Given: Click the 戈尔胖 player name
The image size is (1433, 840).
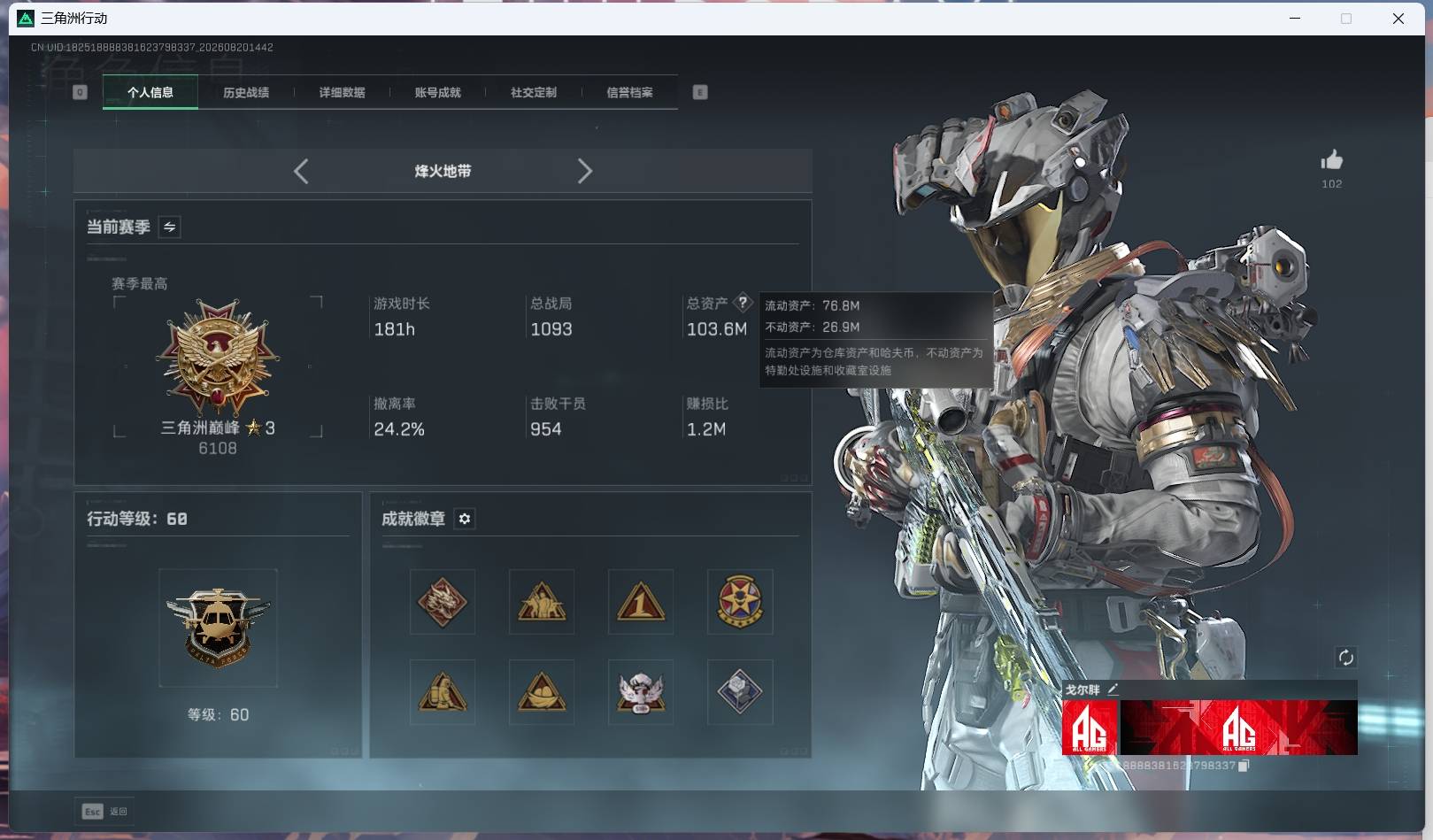Looking at the screenshot, I should (x=1082, y=690).
